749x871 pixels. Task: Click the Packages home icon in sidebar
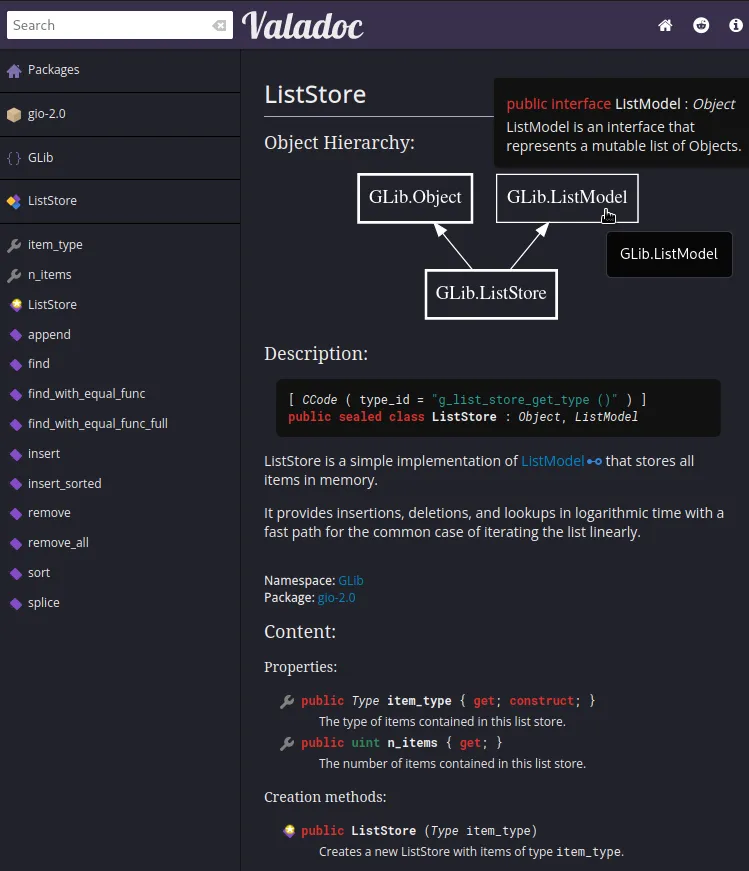pos(14,70)
